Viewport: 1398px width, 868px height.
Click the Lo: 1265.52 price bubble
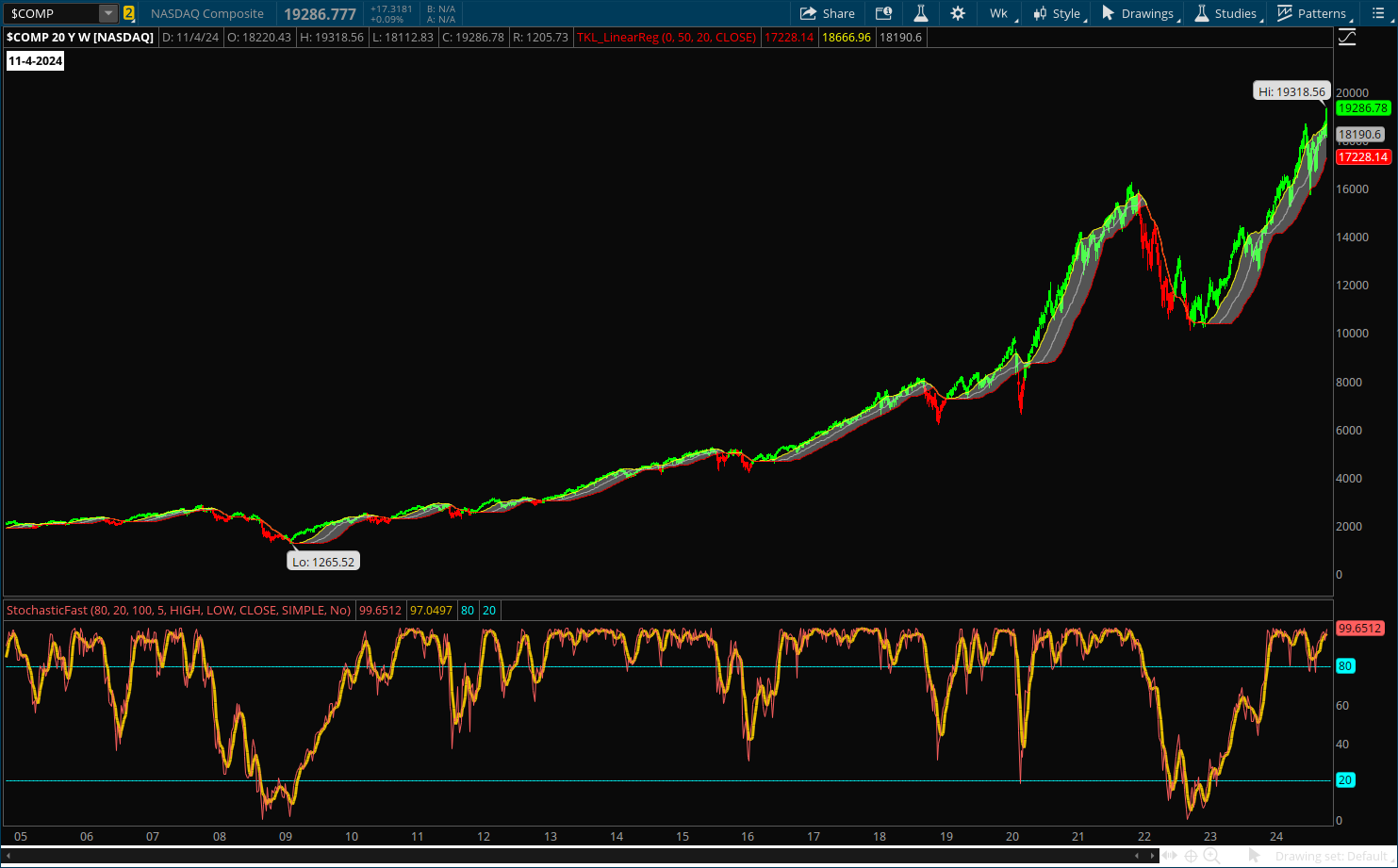pos(323,562)
